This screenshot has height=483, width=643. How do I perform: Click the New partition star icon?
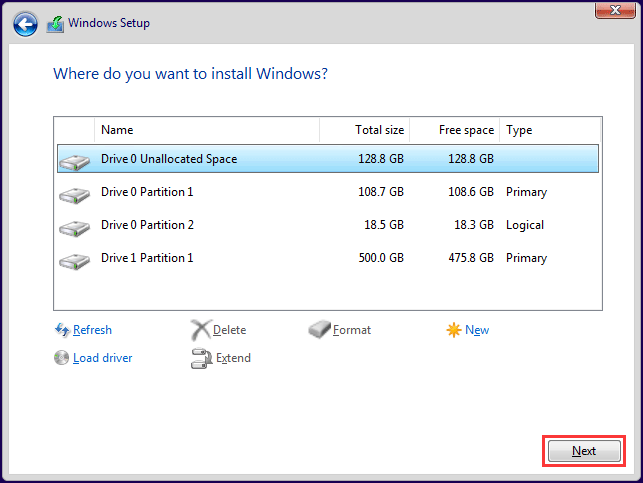click(x=454, y=330)
